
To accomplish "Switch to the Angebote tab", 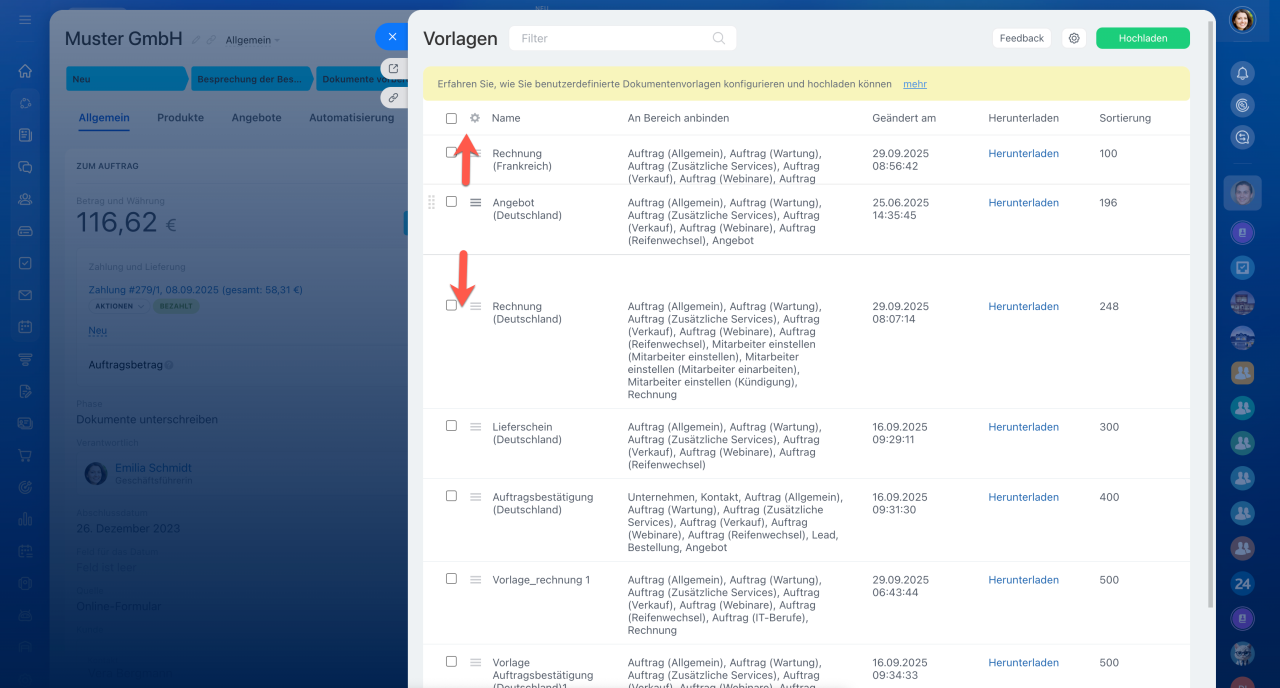I will [256, 117].
